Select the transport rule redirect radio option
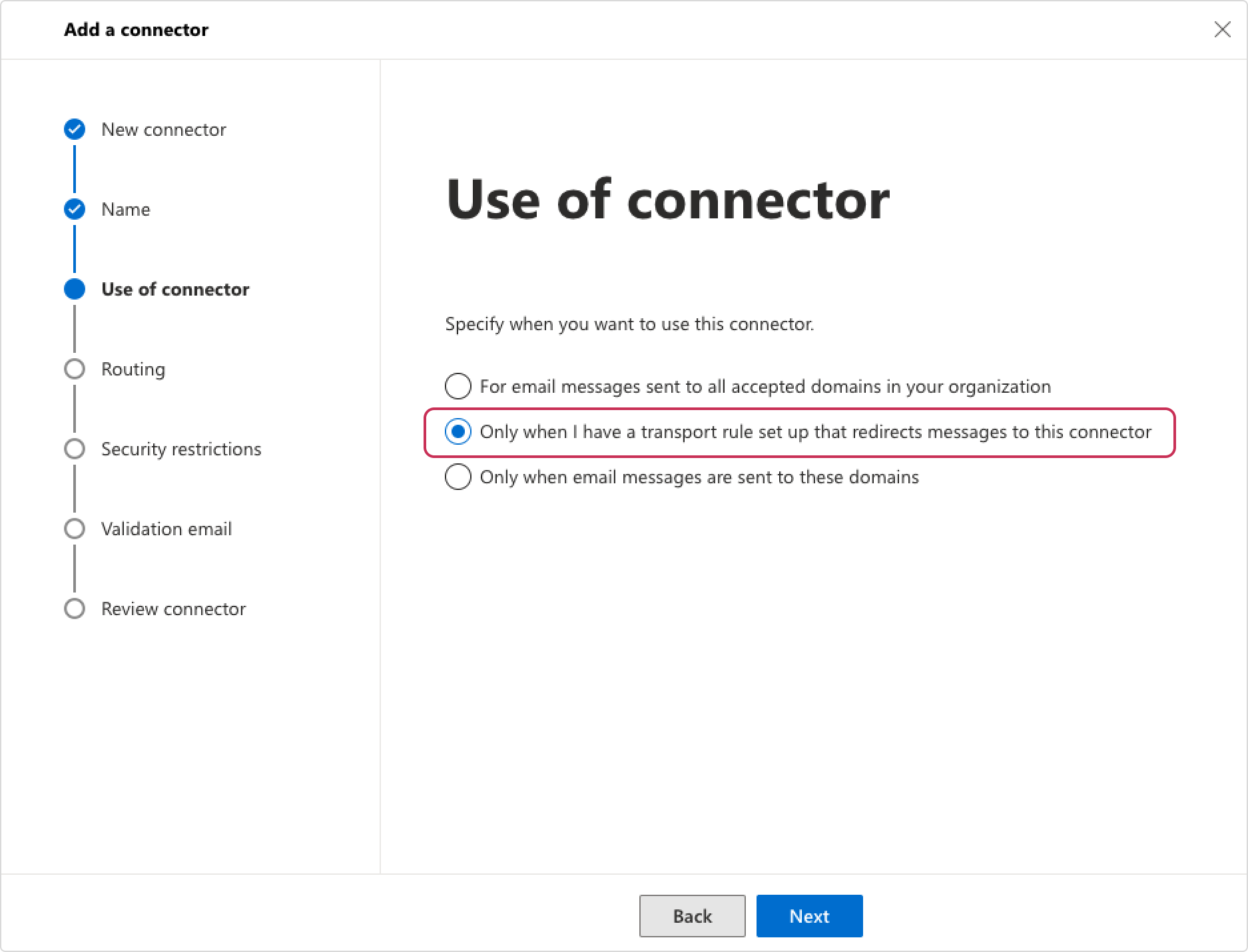The image size is (1248, 952). tap(458, 431)
